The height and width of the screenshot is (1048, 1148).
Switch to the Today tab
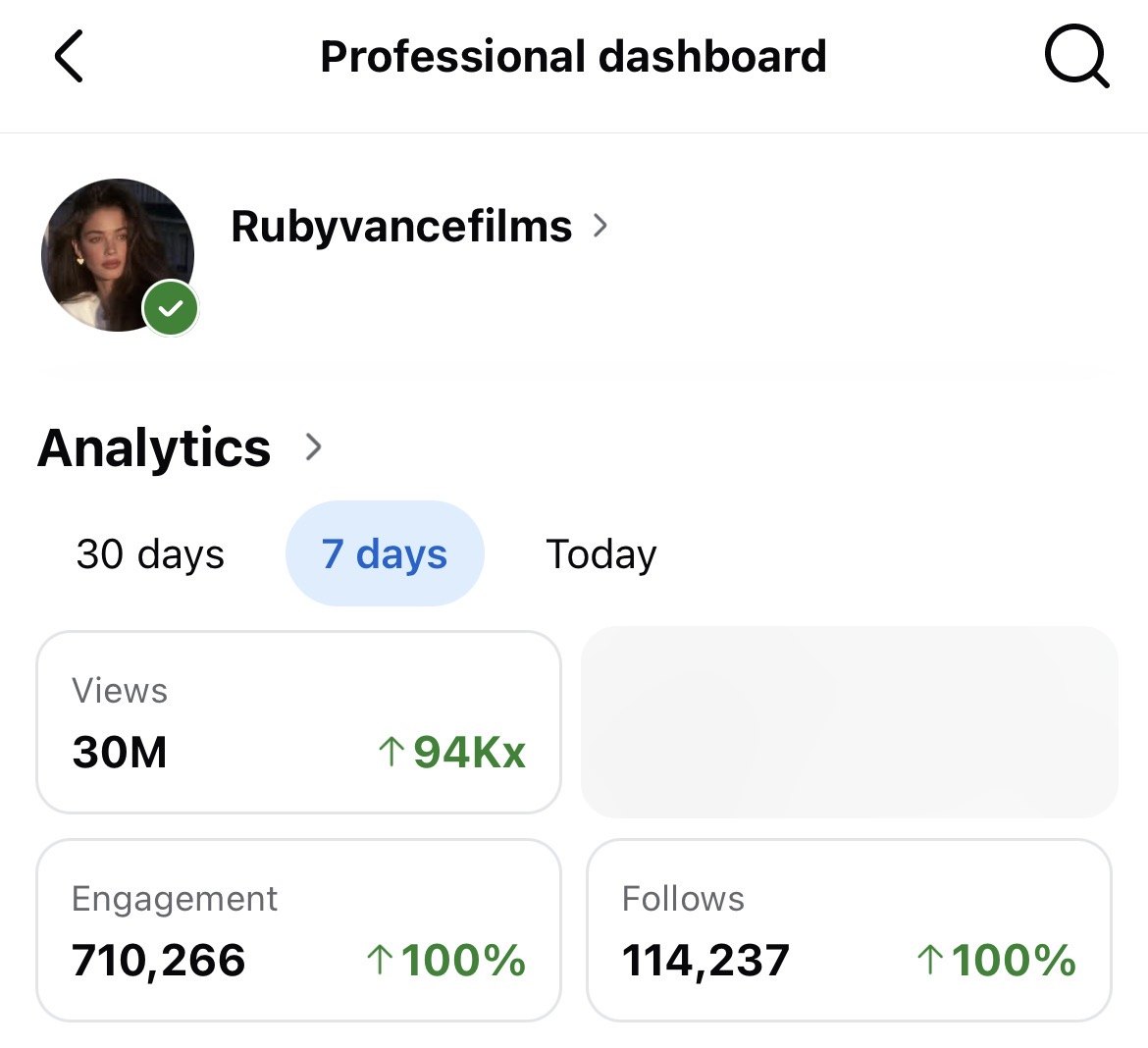[x=601, y=553]
